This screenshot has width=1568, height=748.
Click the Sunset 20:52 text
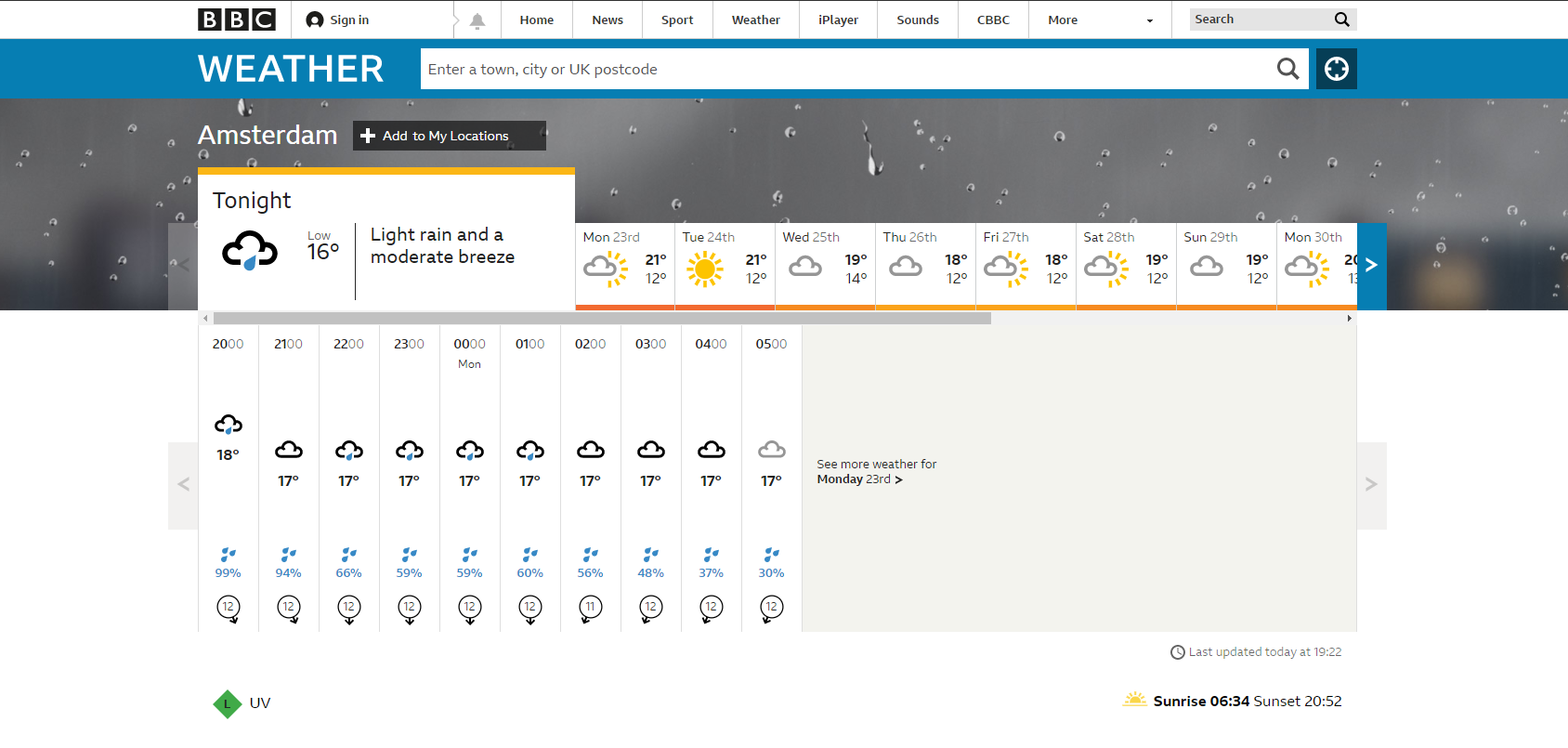pyautogui.click(x=1299, y=702)
